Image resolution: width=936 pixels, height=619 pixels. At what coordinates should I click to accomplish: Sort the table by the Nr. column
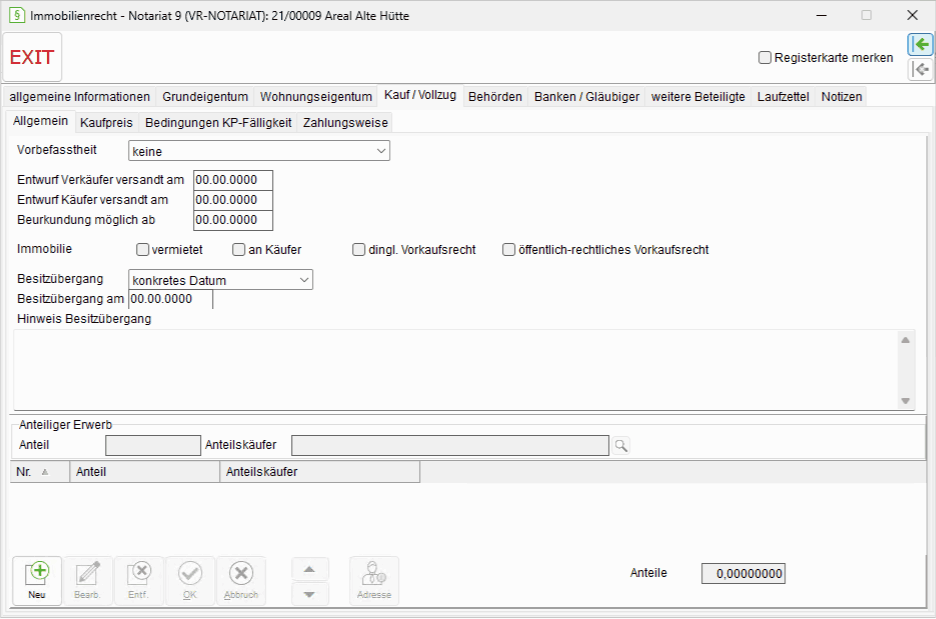click(39, 472)
